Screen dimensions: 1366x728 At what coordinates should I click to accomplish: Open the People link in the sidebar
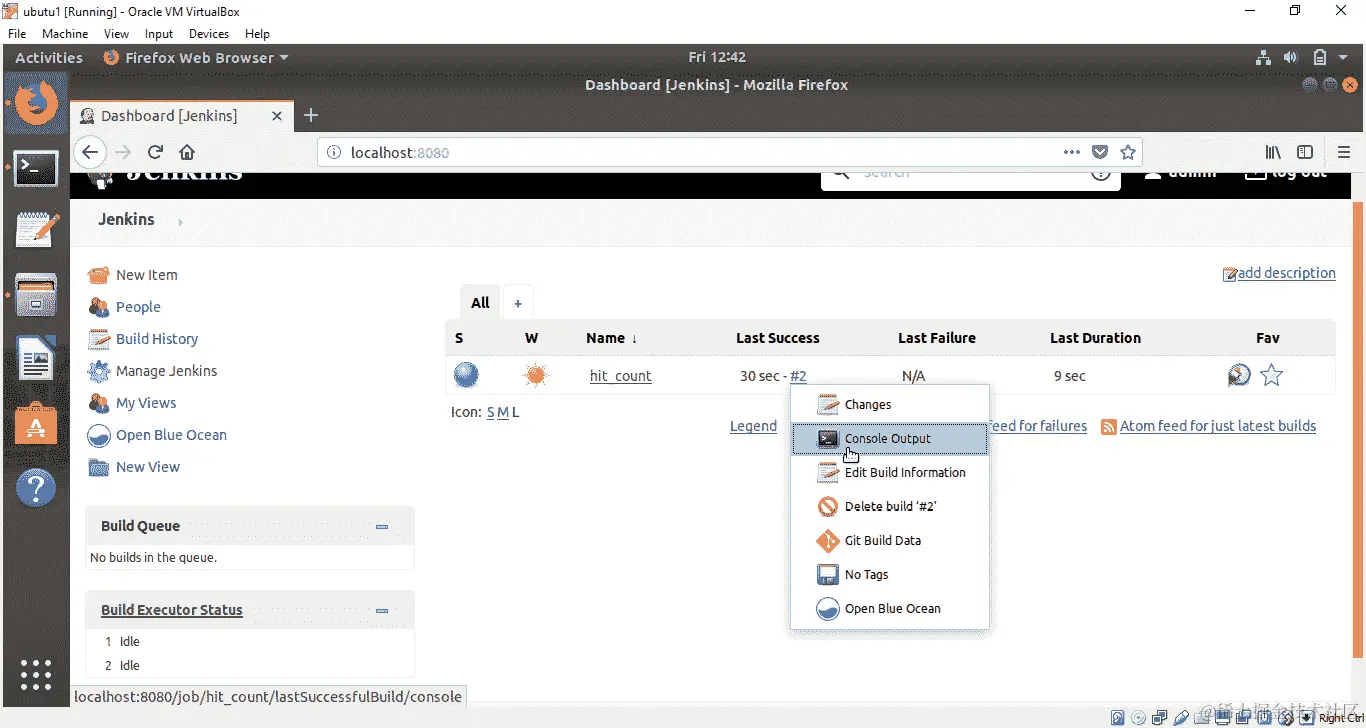[138, 307]
